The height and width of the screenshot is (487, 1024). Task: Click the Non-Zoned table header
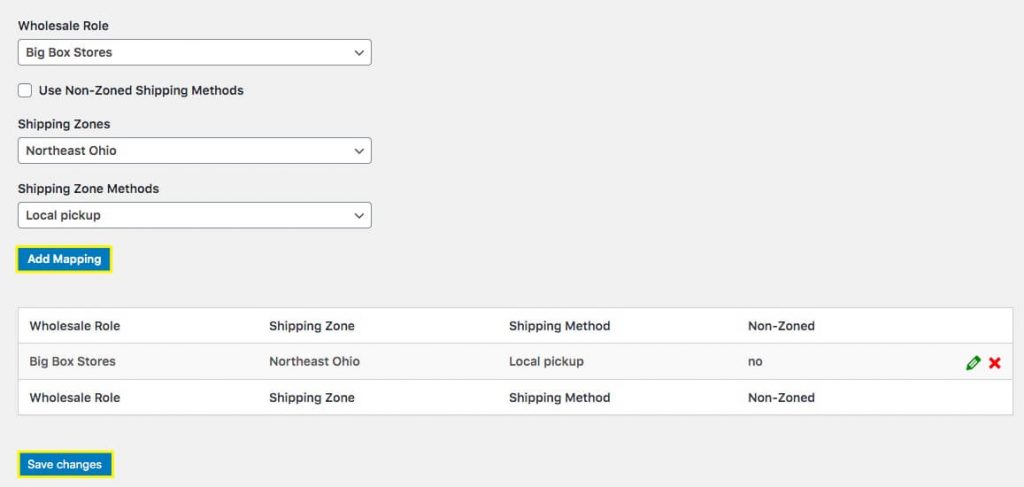(781, 326)
